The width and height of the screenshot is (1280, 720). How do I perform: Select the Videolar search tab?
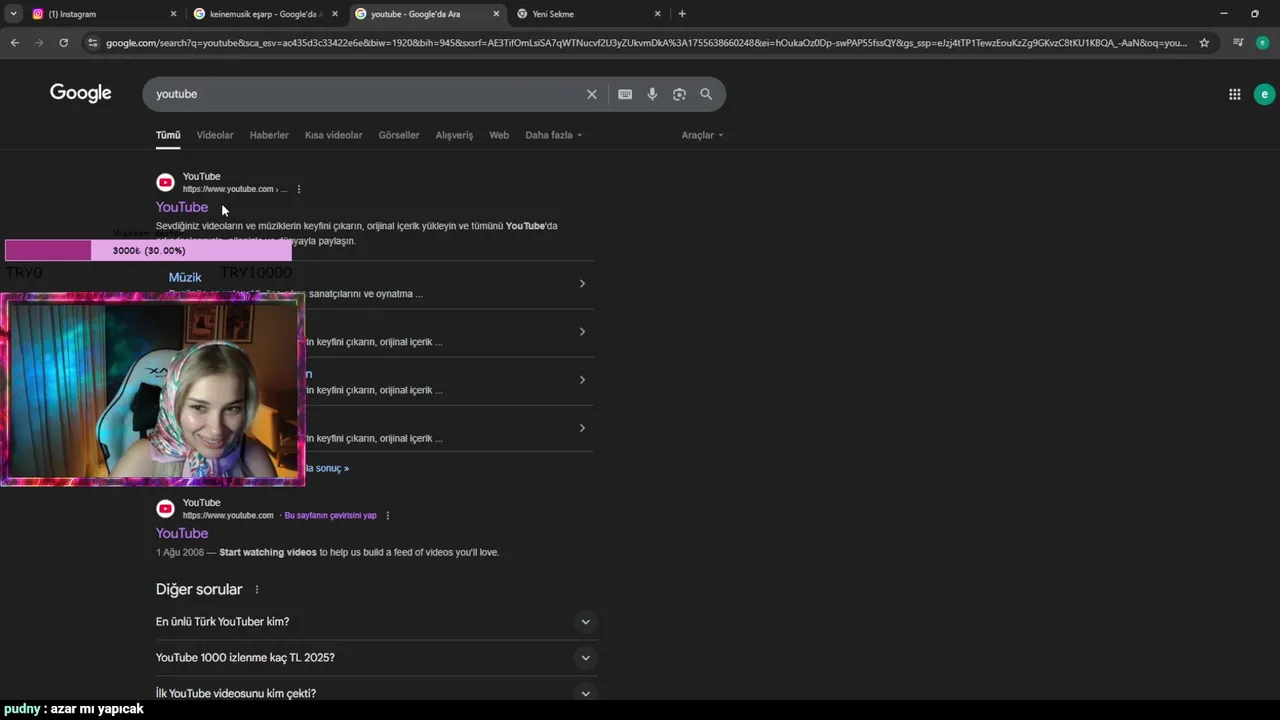pyautogui.click(x=215, y=135)
